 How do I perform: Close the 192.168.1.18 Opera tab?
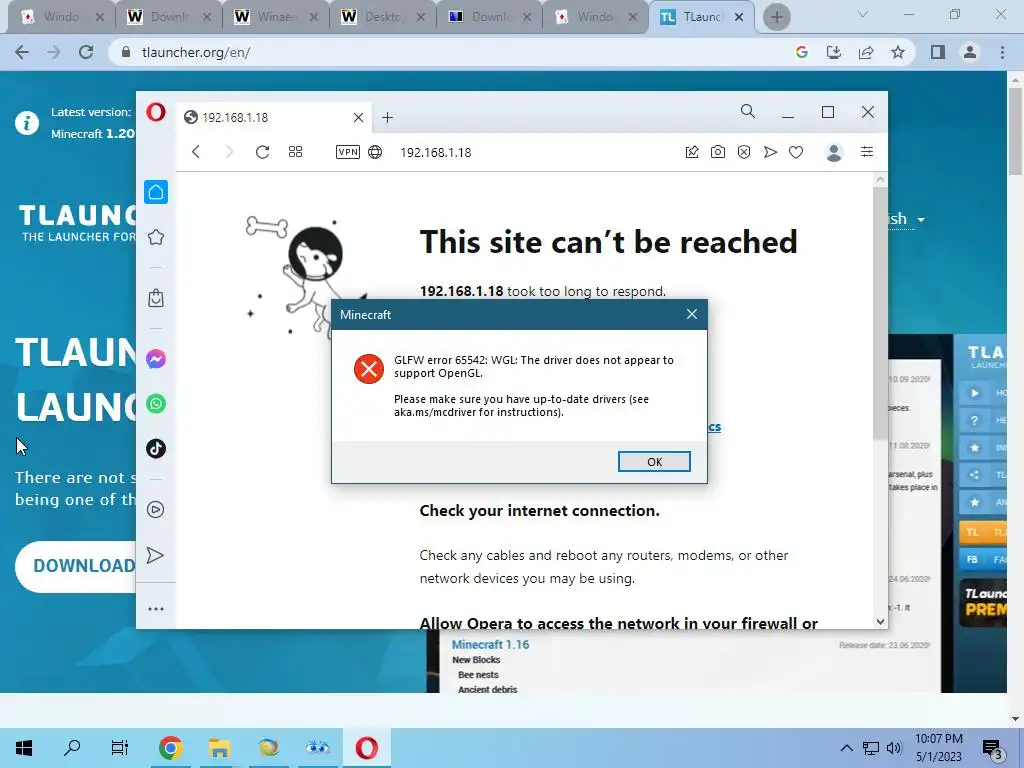click(x=358, y=118)
